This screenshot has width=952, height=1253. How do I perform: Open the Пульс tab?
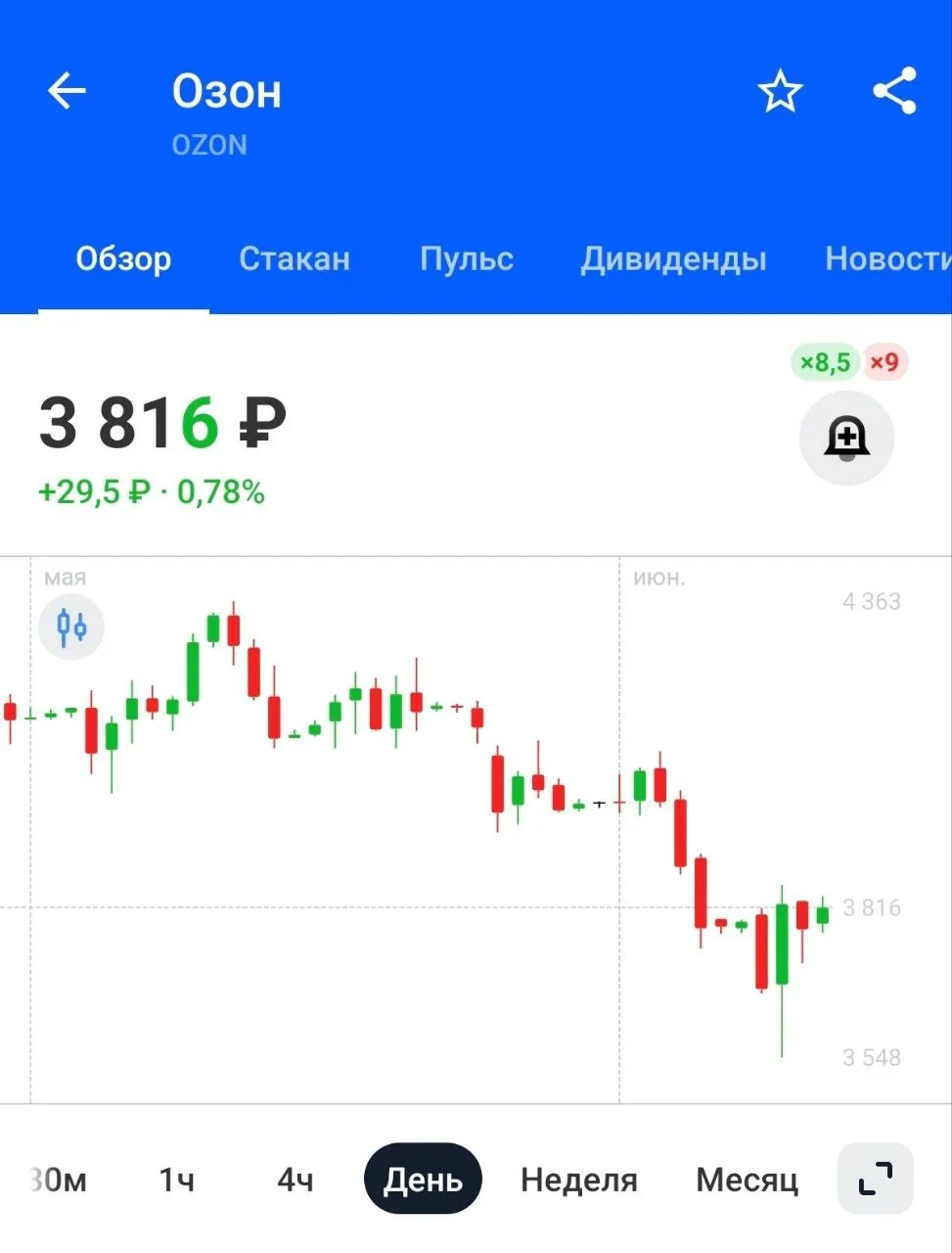[x=467, y=258]
